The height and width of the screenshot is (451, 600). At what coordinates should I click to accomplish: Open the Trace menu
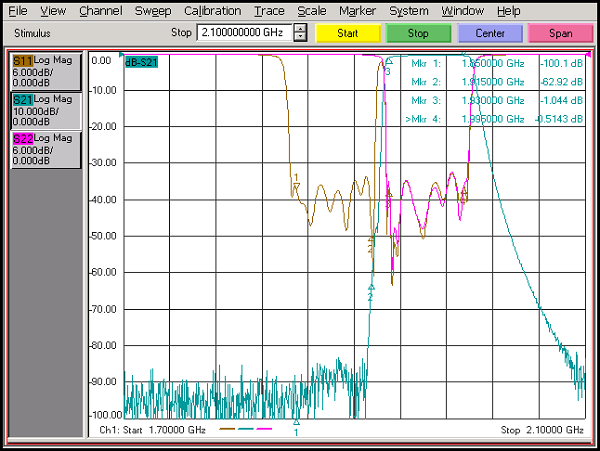tap(269, 11)
